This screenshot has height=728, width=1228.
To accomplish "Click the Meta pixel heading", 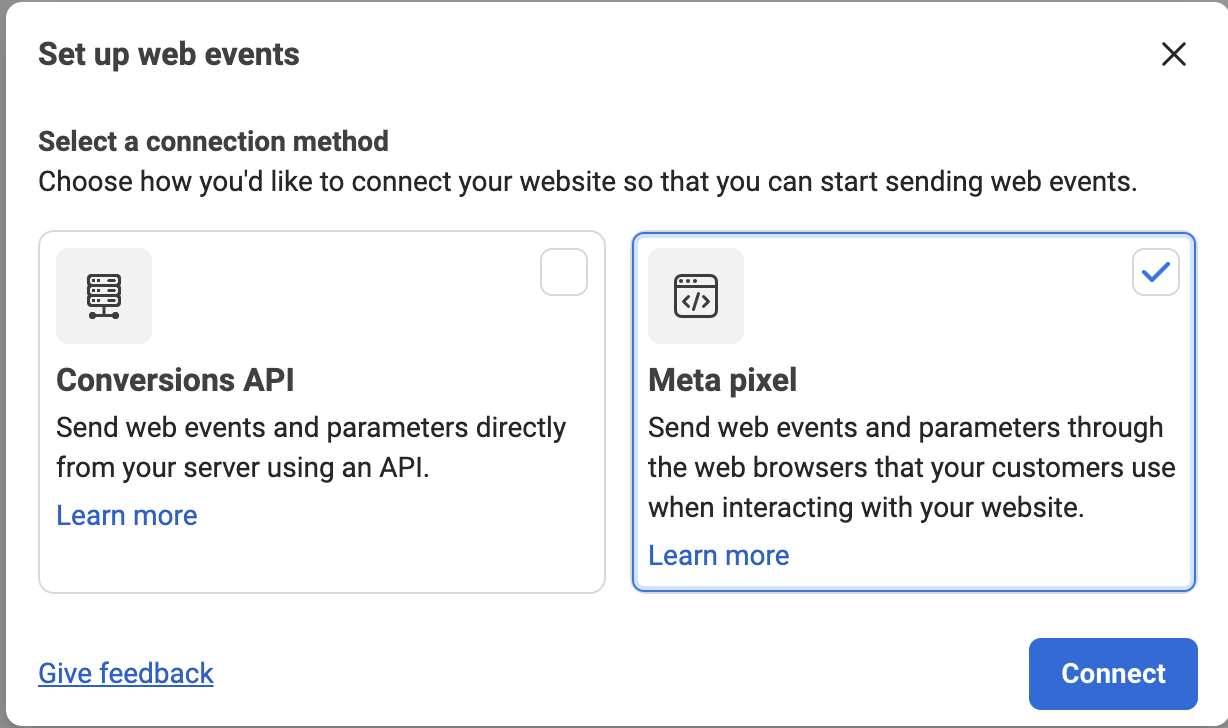I will (x=723, y=380).
